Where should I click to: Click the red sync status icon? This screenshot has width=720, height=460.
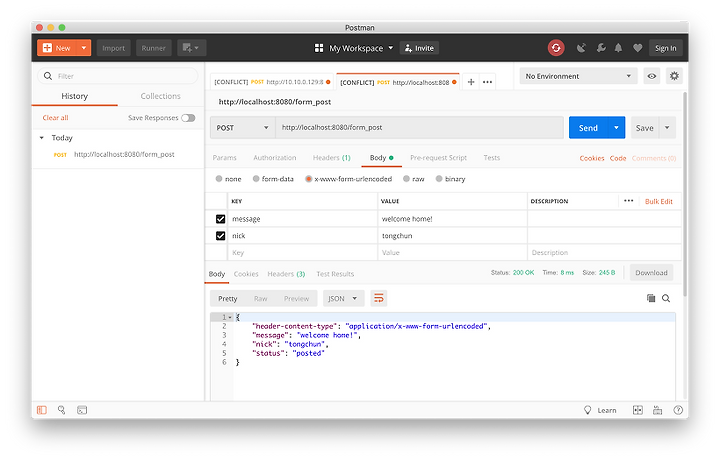coord(556,48)
